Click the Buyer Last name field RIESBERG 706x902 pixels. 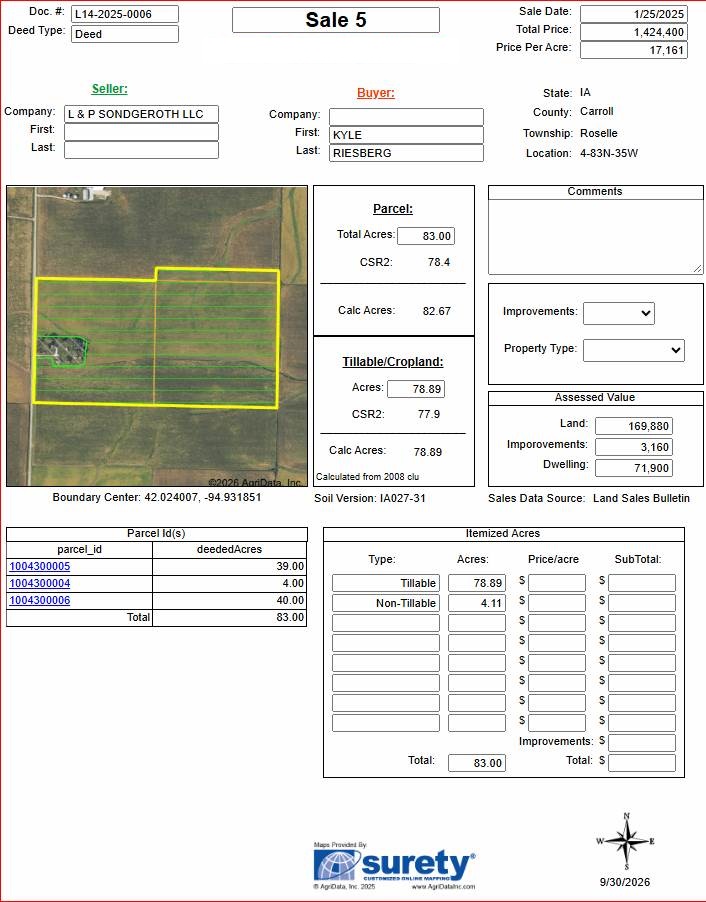point(406,152)
